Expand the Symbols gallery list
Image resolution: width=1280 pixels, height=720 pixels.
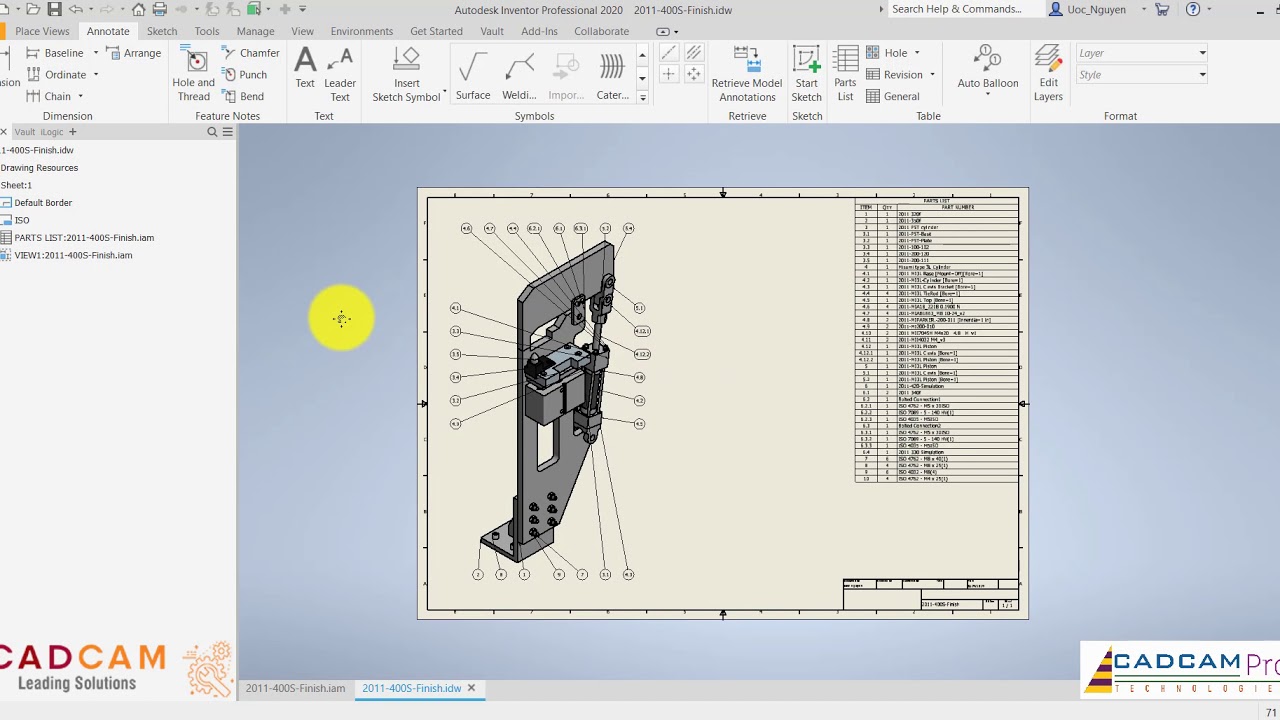pos(642,98)
